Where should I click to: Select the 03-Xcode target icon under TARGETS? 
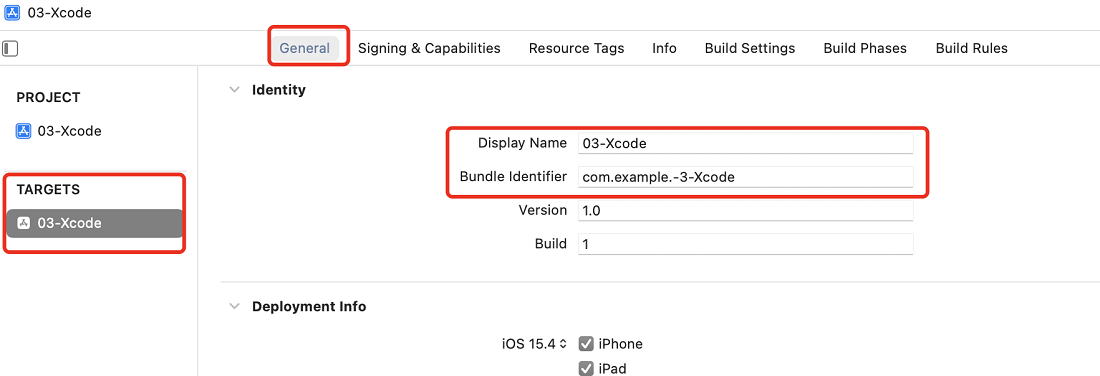[24, 223]
